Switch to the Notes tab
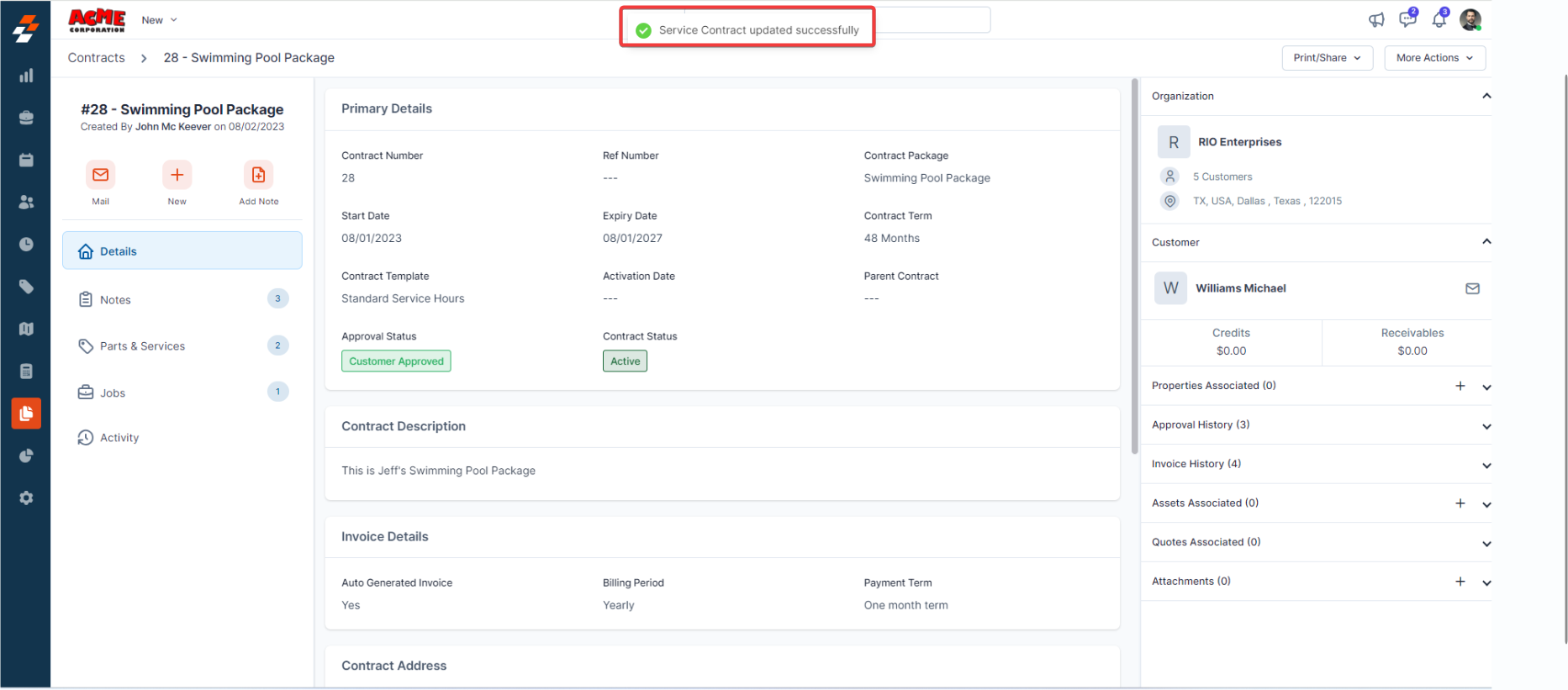Image resolution: width=1568 pixels, height=690 pixels. 115,300
